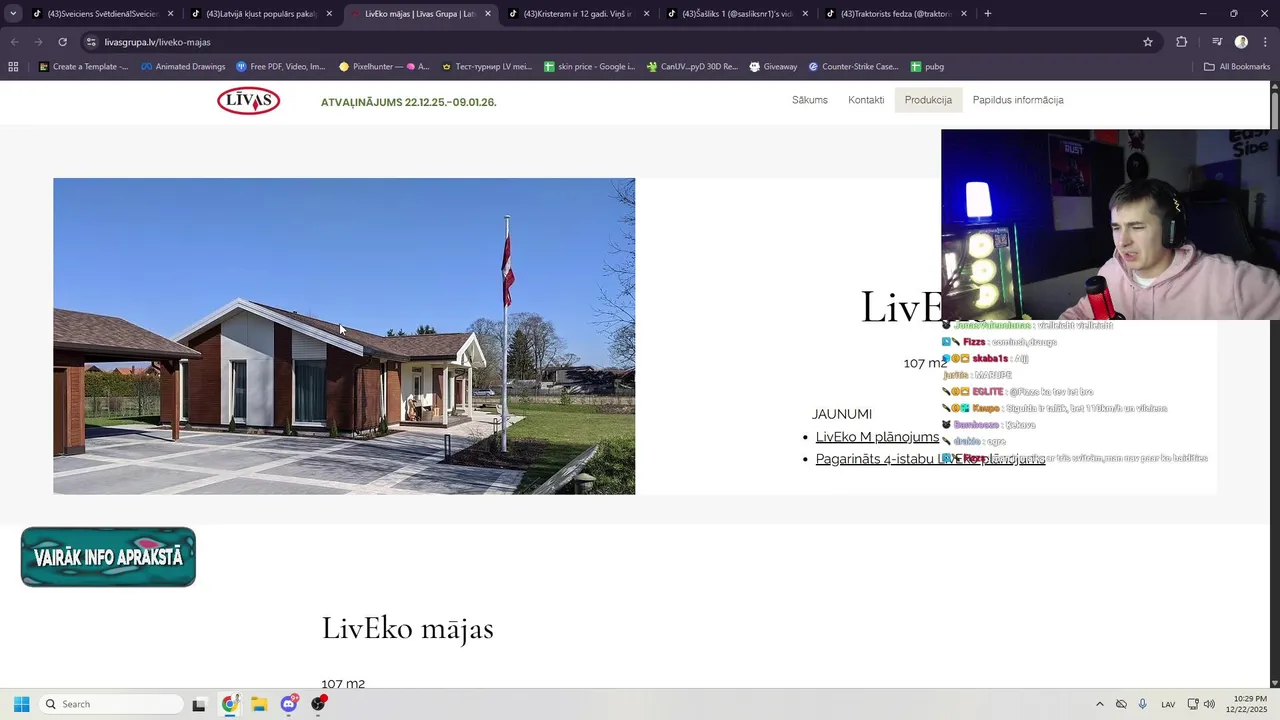Switch the LAV keyboard language indicator
Viewport: 1280px width, 720px height.
tap(1168, 704)
